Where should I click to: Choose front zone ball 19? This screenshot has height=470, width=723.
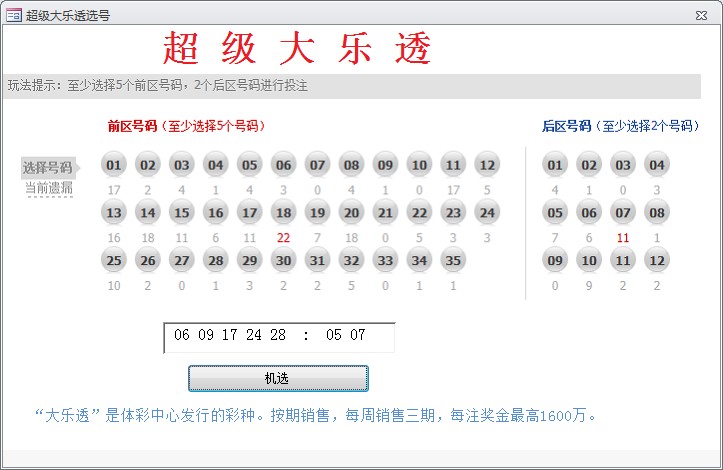point(317,212)
